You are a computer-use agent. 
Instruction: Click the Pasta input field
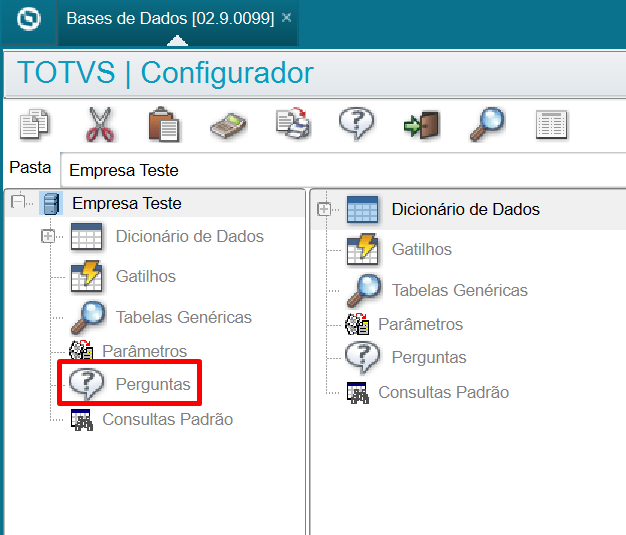tap(343, 170)
